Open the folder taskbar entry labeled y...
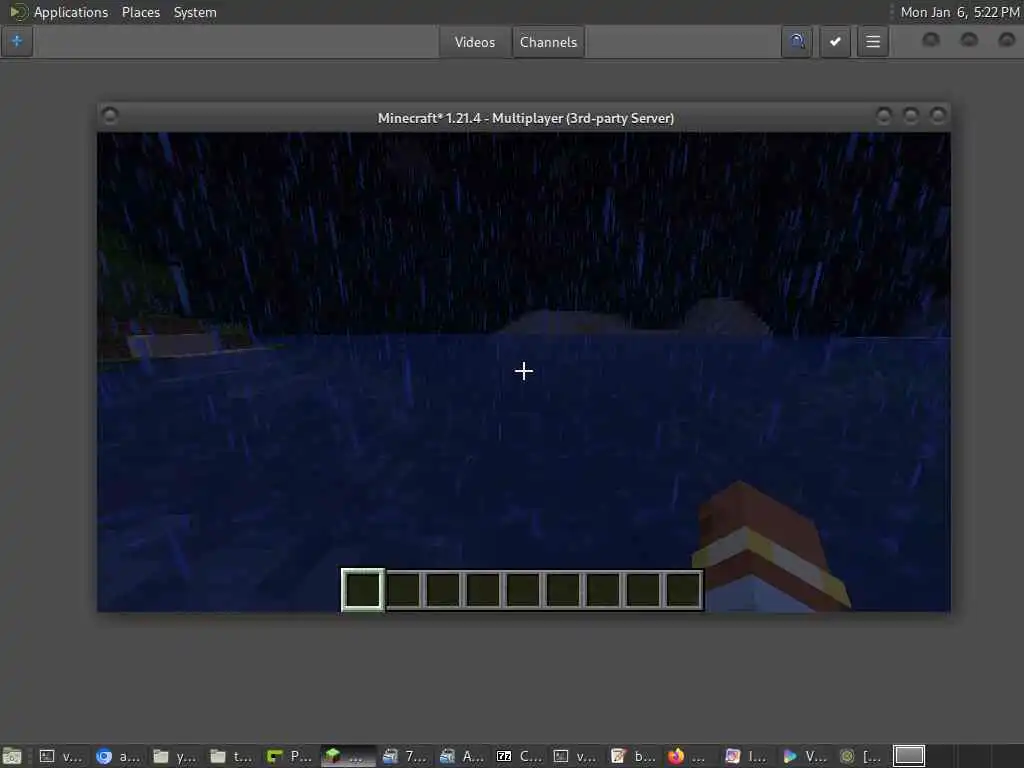The image size is (1024, 768). (174, 756)
